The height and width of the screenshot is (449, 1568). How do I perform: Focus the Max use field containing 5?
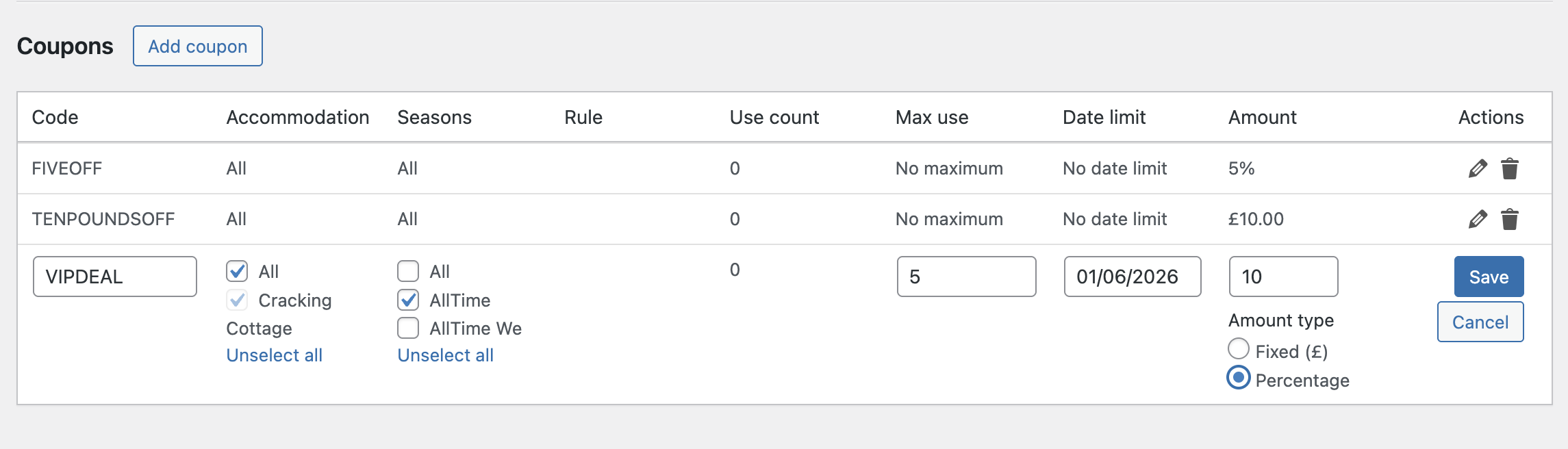(x=966, y=277)
